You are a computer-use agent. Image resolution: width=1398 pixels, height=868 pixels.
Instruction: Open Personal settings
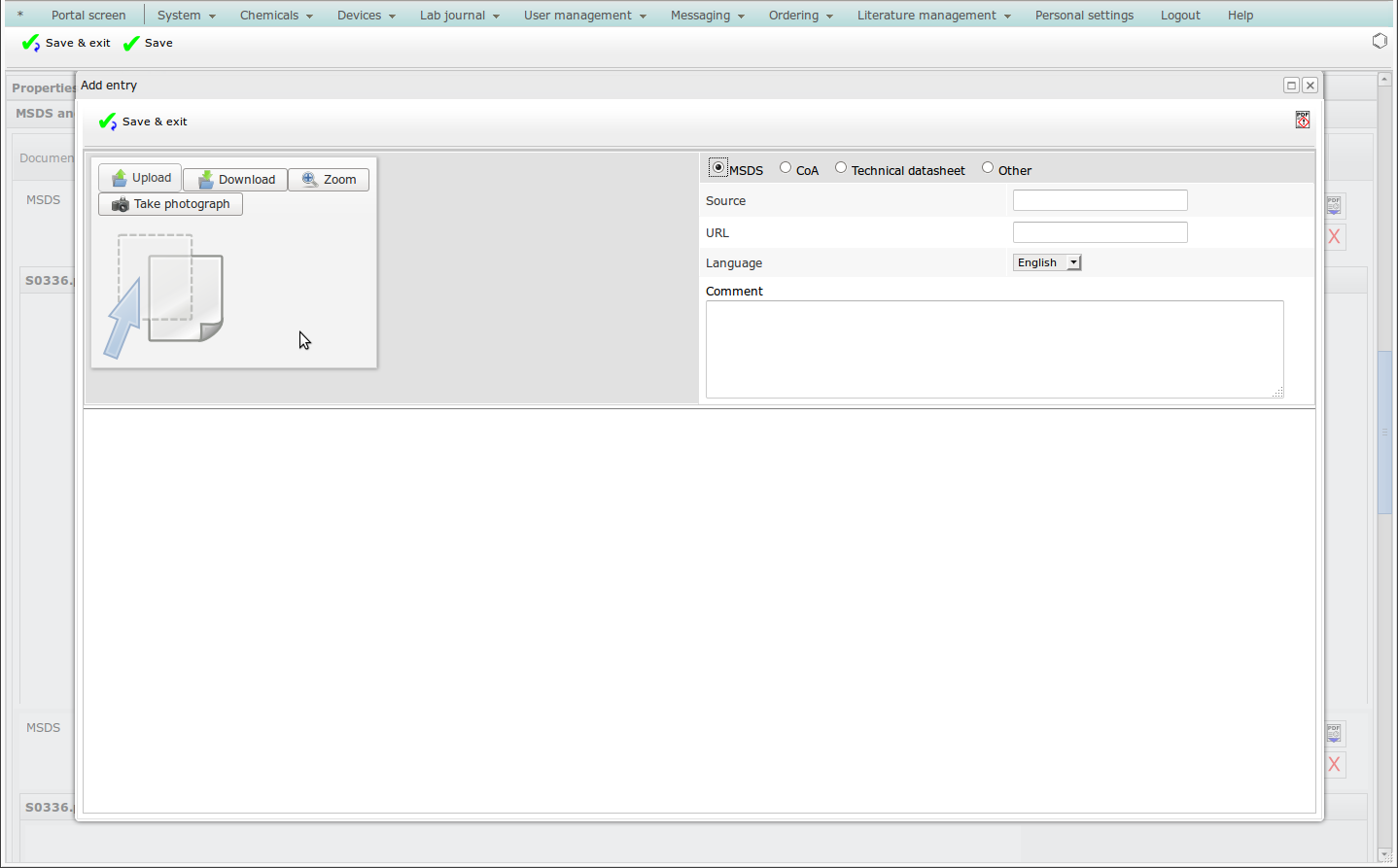pyautogui.click(x=1084, y=16)
